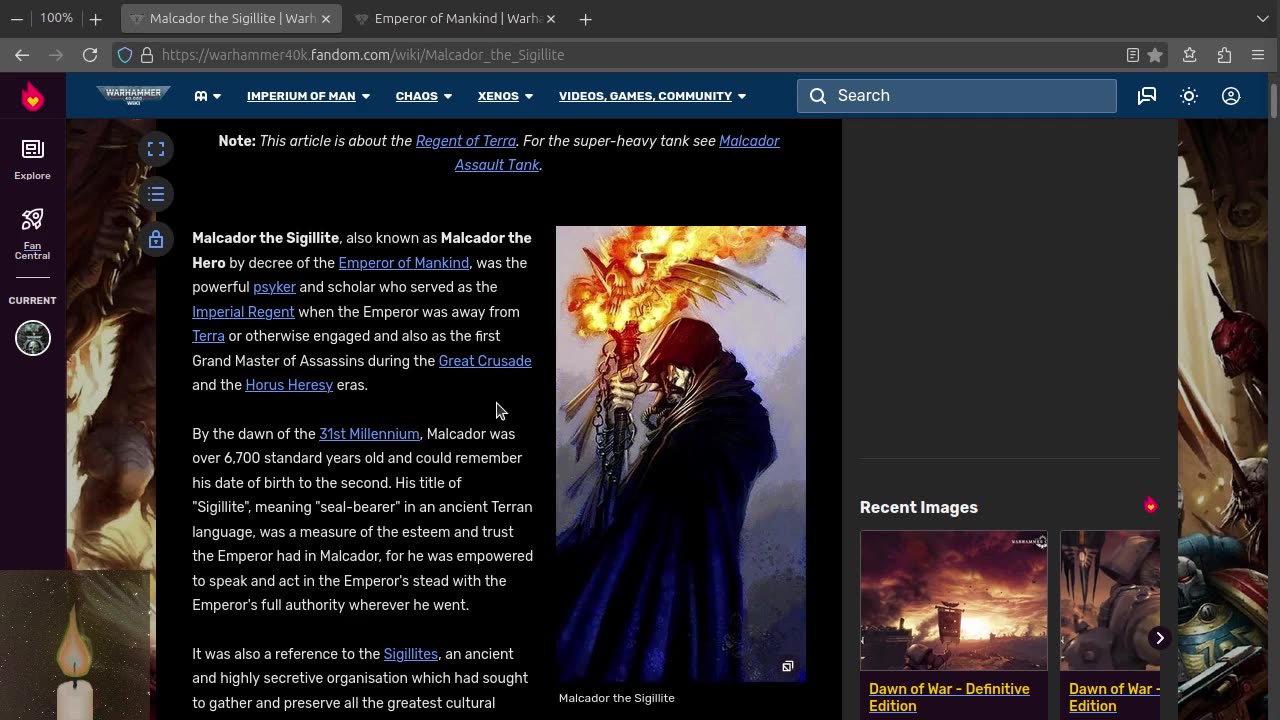Expand the Imperium of Man menu
This screenshot has width=1280, height=720.
[x=309, y=96]
